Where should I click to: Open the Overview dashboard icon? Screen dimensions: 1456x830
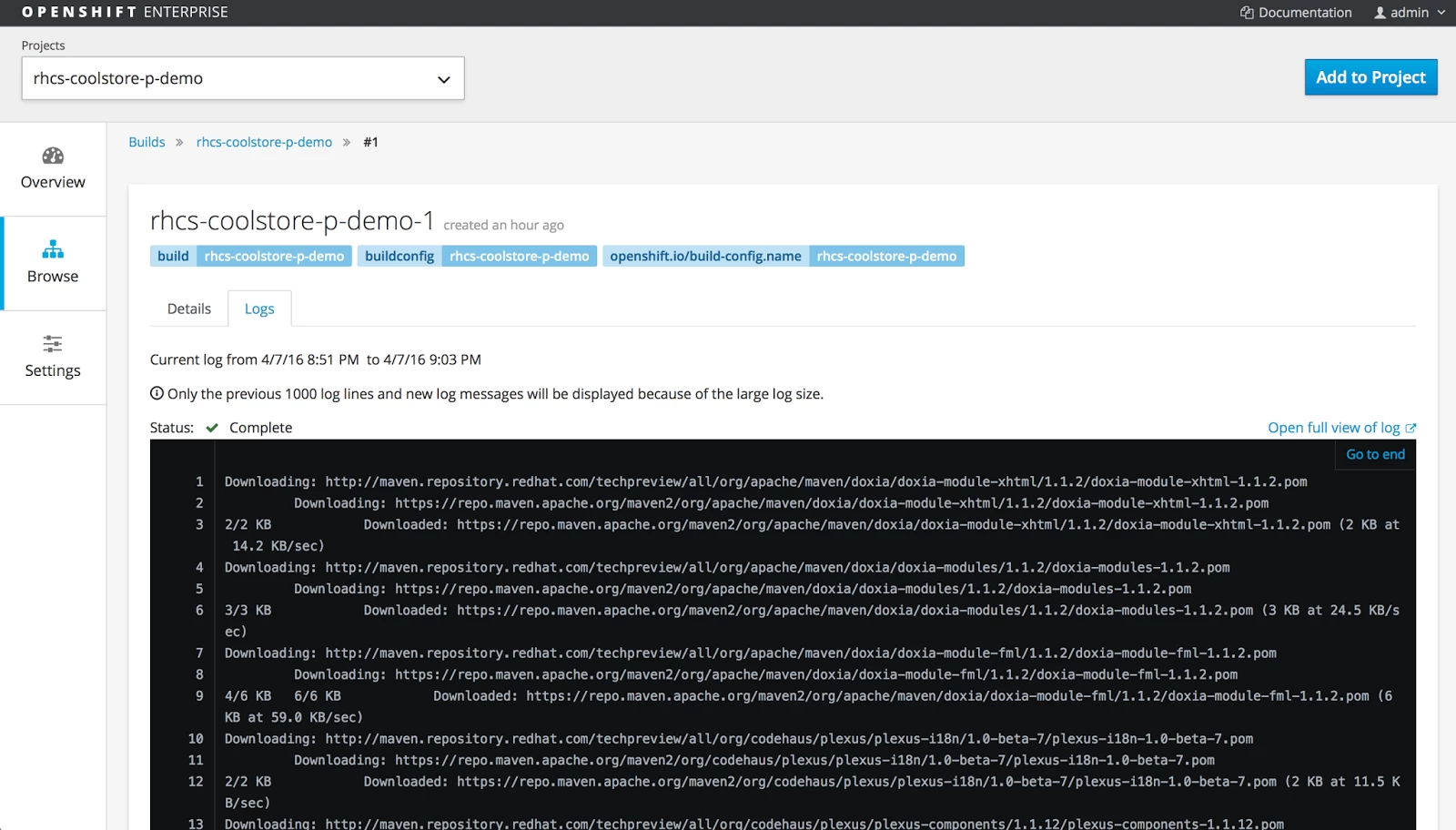[x=53, y=156]
